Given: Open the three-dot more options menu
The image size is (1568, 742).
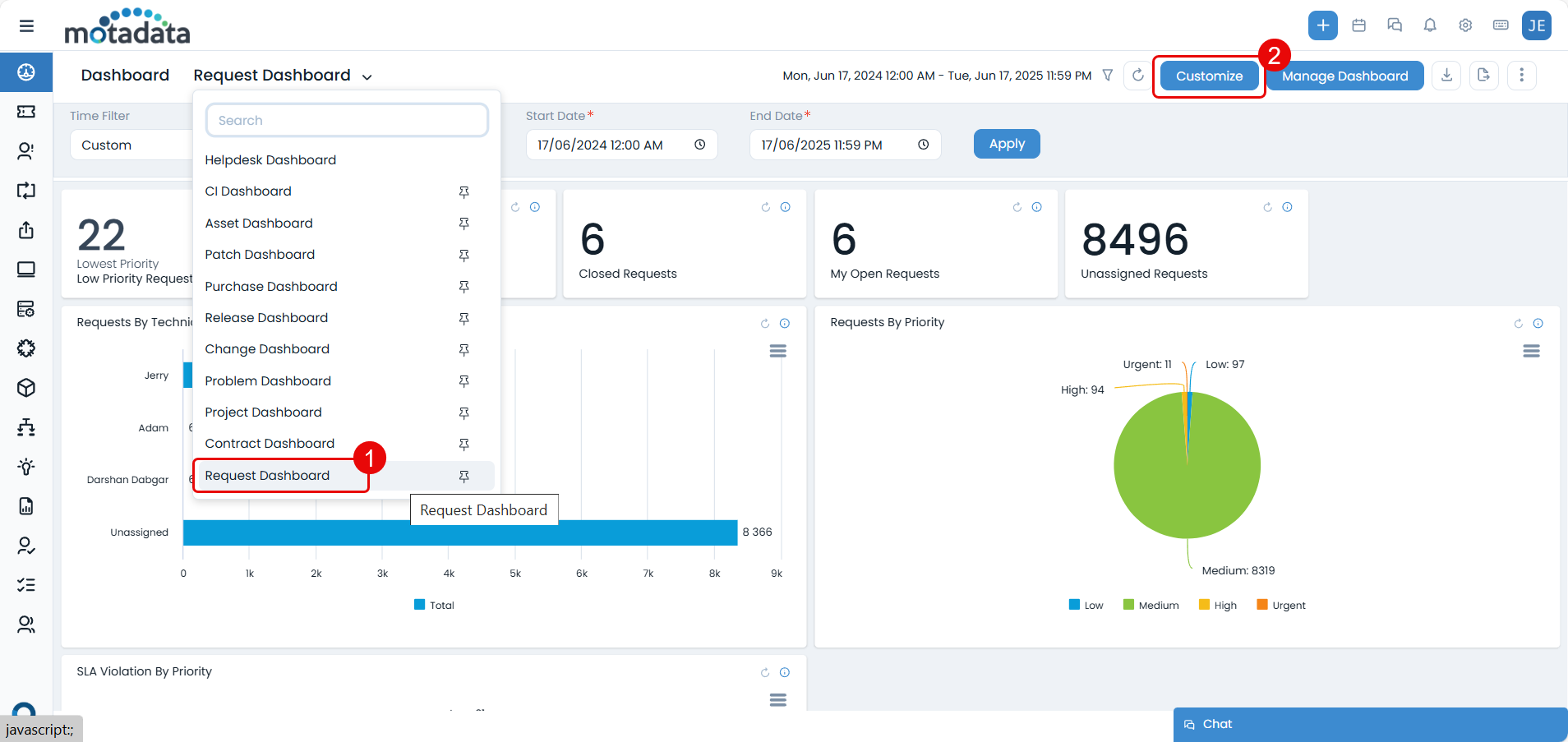Looking at the screenshot, I should click(1521, 76).
